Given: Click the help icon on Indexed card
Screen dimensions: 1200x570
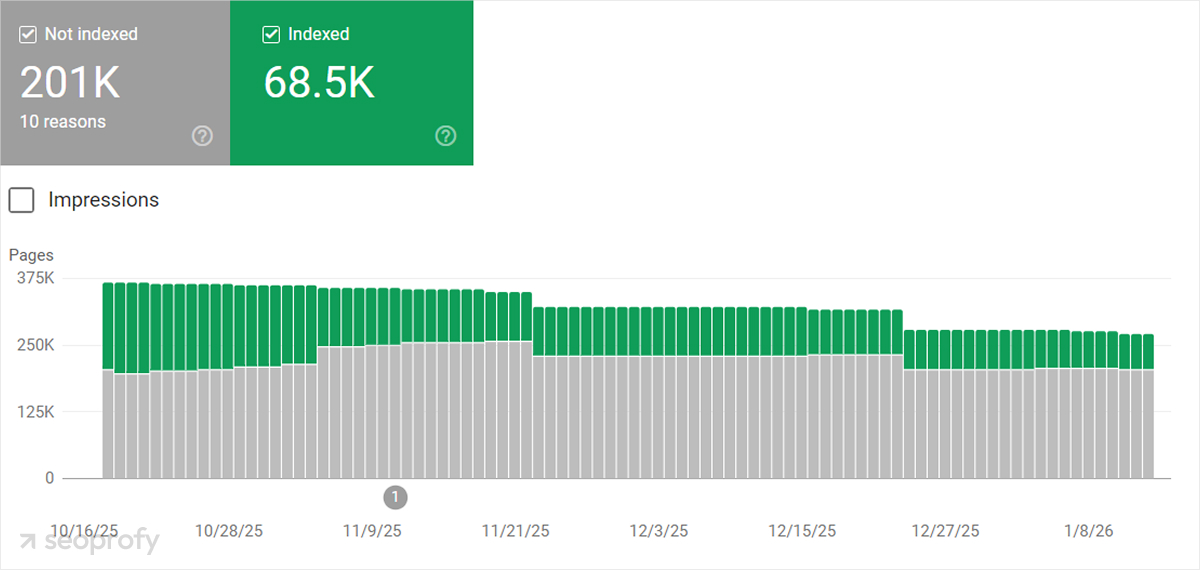Looking at the screenshot, I should tap(446, 136).
